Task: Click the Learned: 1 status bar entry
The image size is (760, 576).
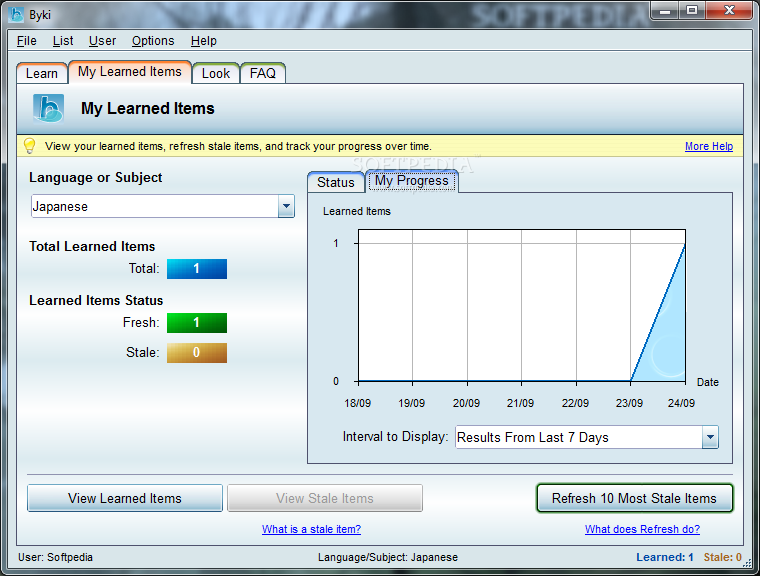Action: (665, 557)
